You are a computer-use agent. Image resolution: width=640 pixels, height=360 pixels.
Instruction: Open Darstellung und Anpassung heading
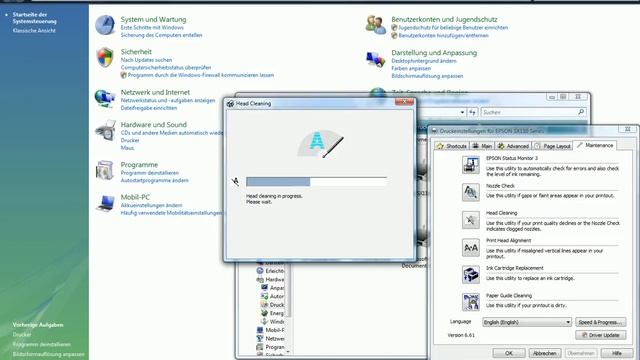click(x=434, y=53)
